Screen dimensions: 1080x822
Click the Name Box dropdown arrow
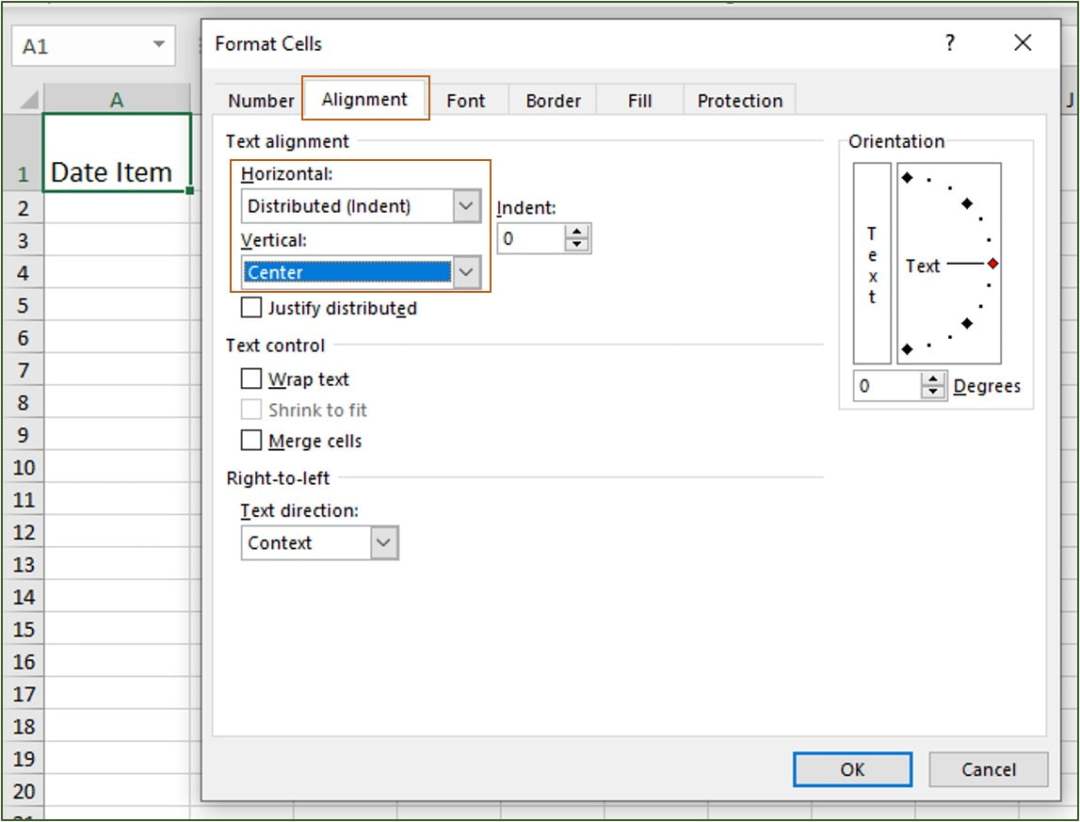(x=158, y=45)
